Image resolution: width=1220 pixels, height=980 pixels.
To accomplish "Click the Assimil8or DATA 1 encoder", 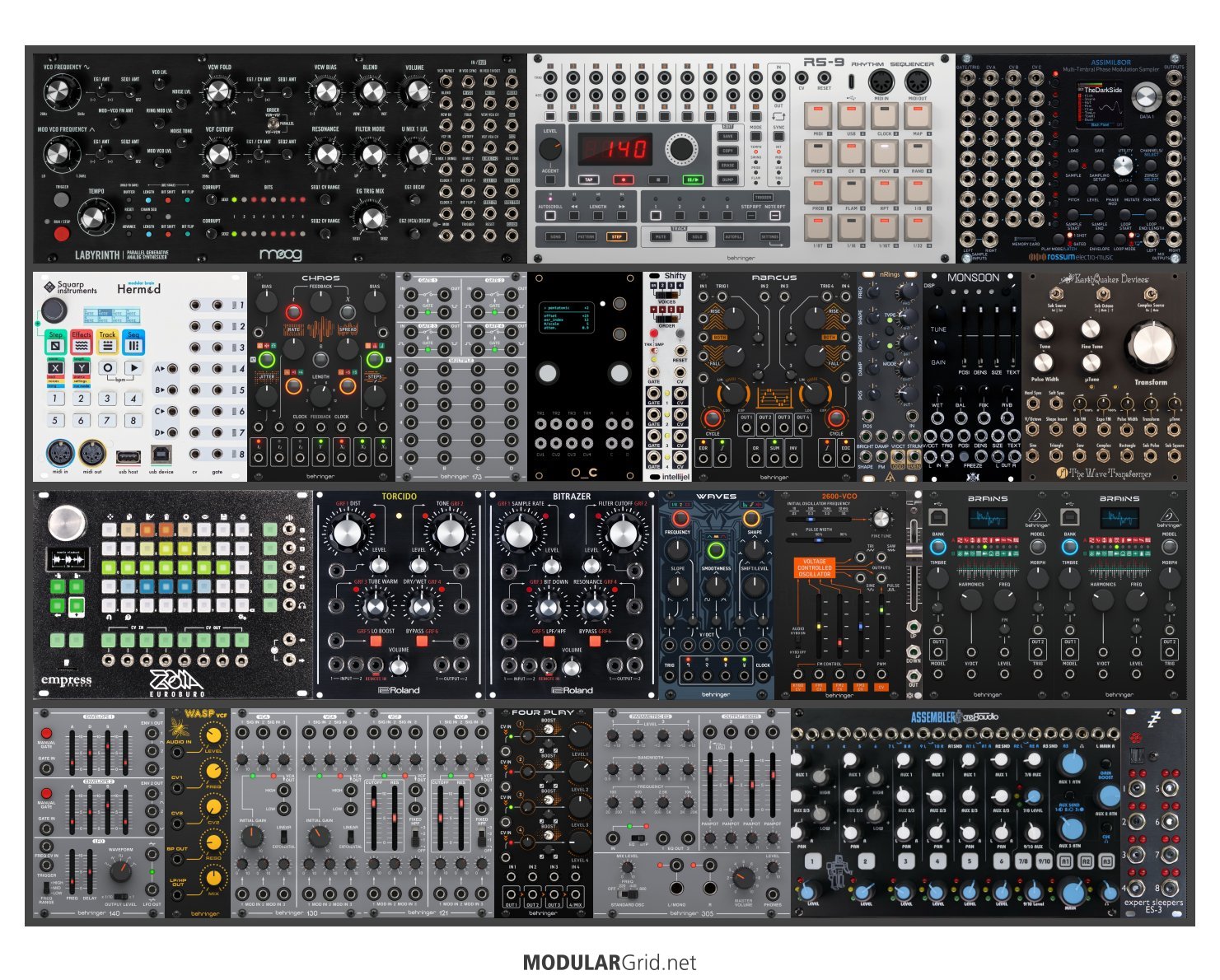I will (1146, 98).
